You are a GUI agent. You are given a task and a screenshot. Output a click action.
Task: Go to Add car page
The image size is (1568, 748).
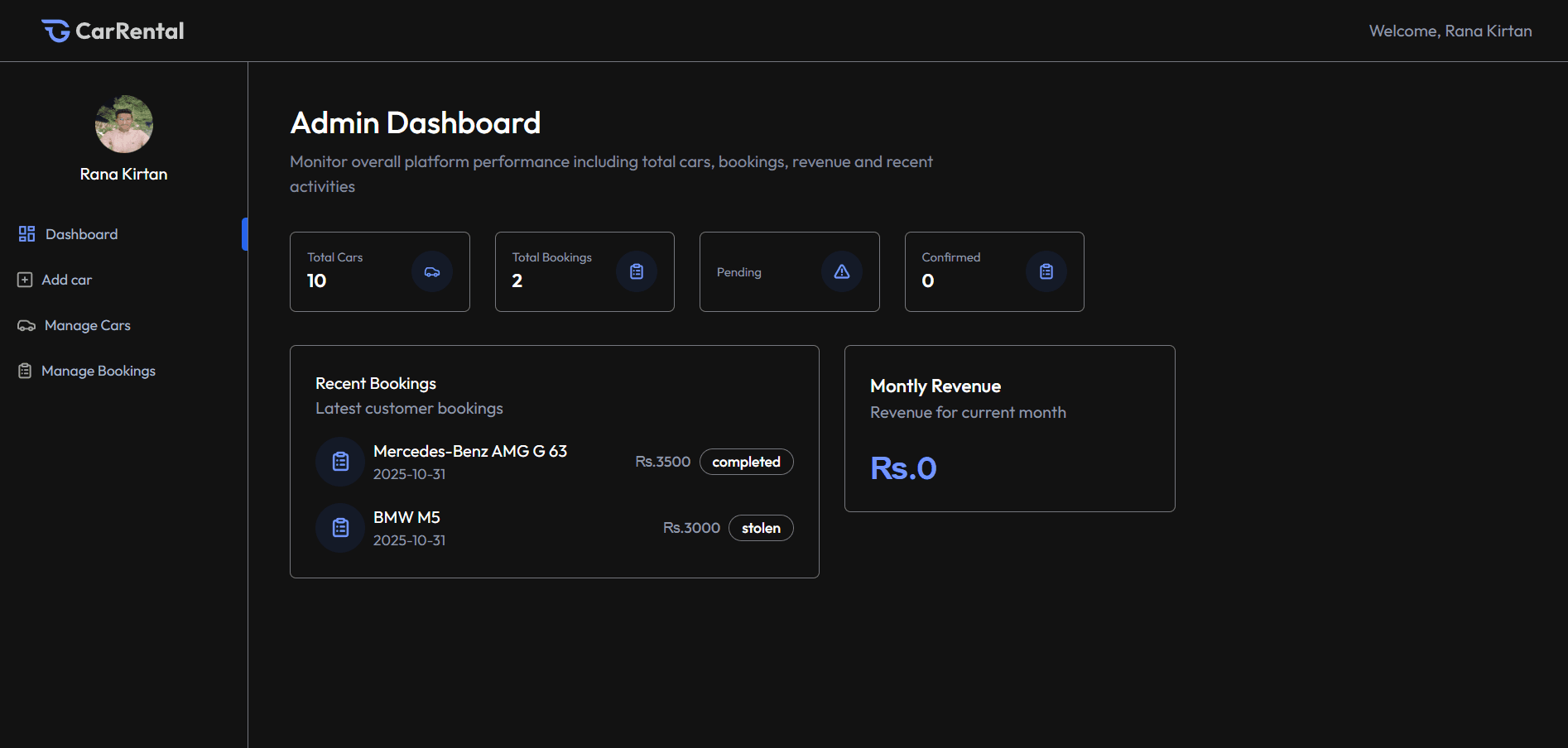point(67,280)
